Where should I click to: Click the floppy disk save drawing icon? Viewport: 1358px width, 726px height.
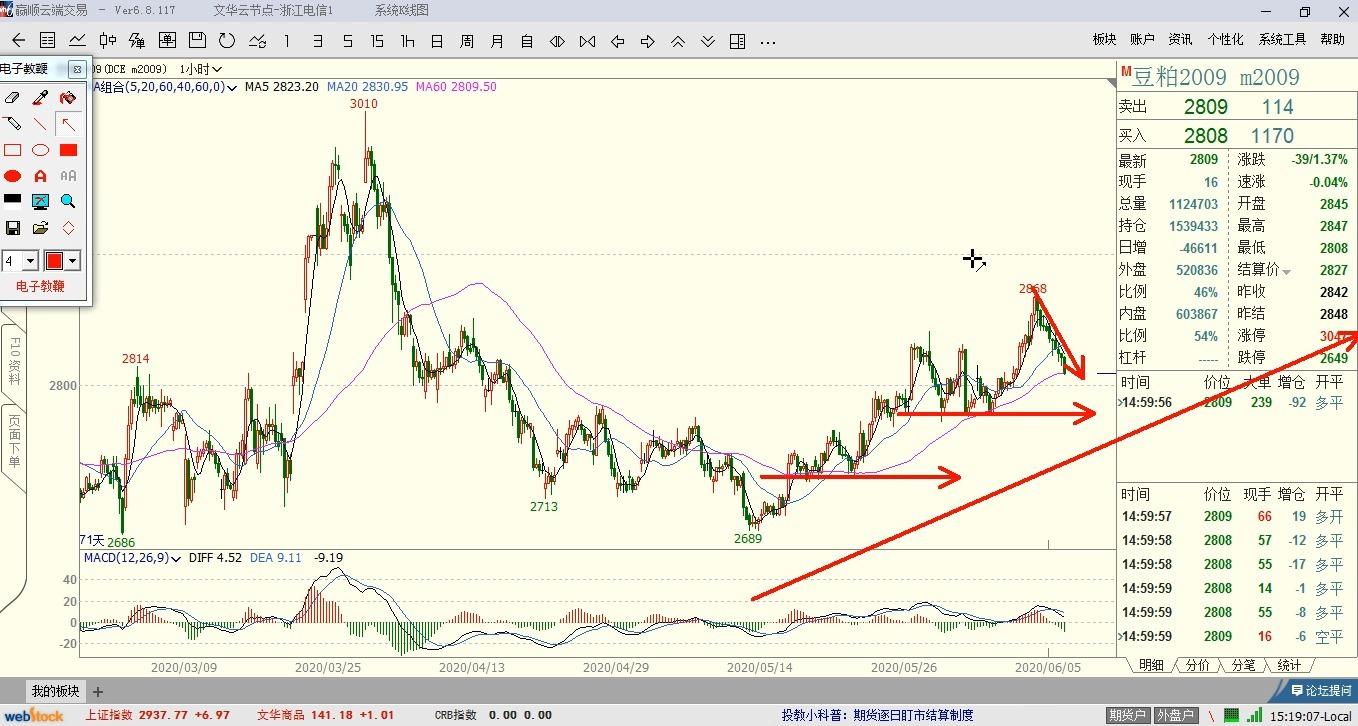click(13, 228)
